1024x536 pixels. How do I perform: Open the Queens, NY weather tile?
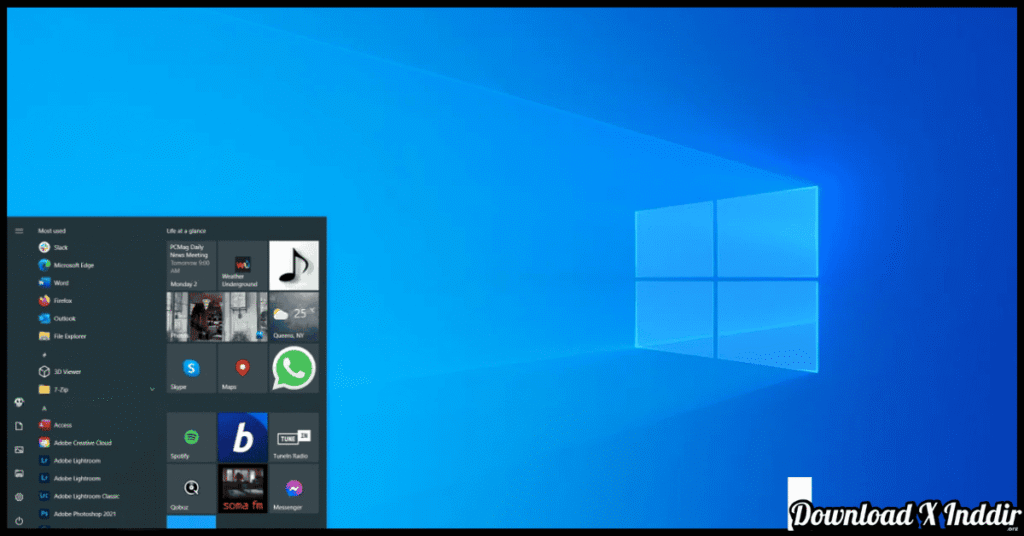tap(294, 317)
